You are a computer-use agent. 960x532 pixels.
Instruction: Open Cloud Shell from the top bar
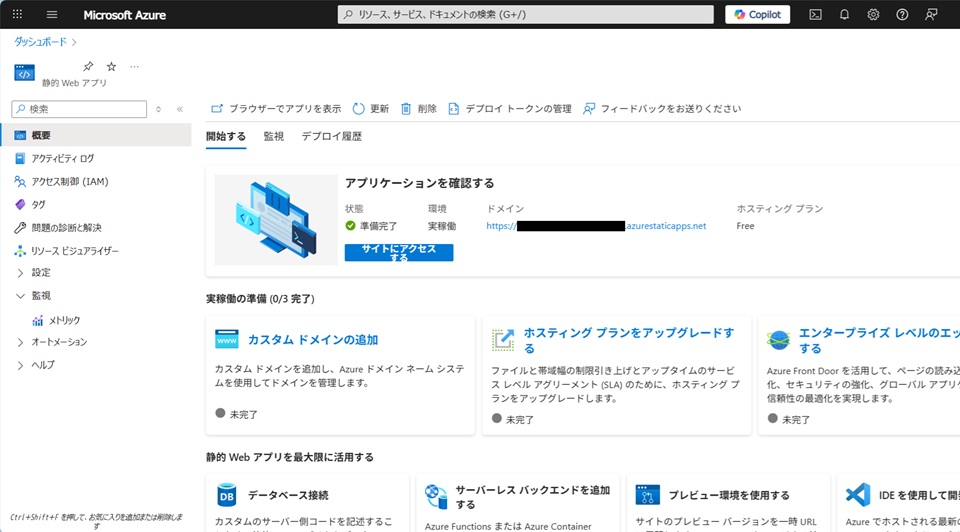pyautogui.click(x=816, y=15)
